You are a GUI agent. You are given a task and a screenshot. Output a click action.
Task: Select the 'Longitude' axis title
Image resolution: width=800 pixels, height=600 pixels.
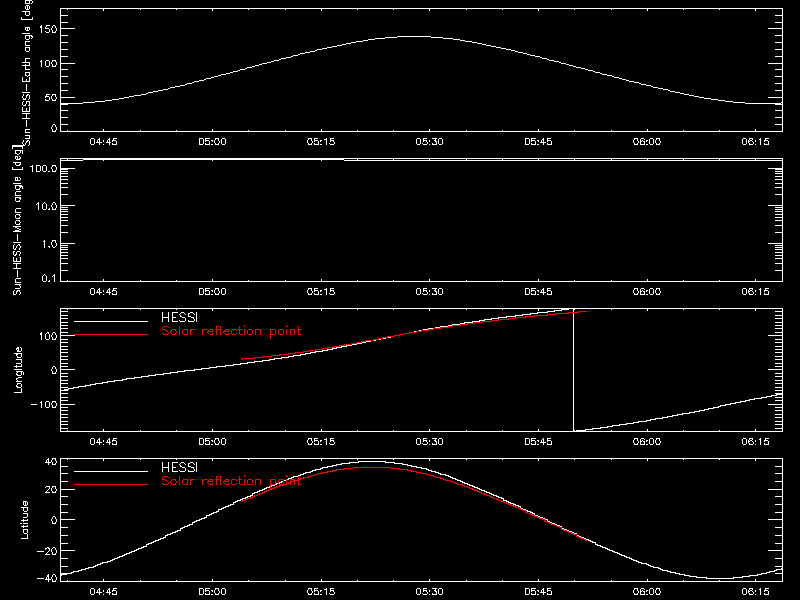(x=18, y=370)
